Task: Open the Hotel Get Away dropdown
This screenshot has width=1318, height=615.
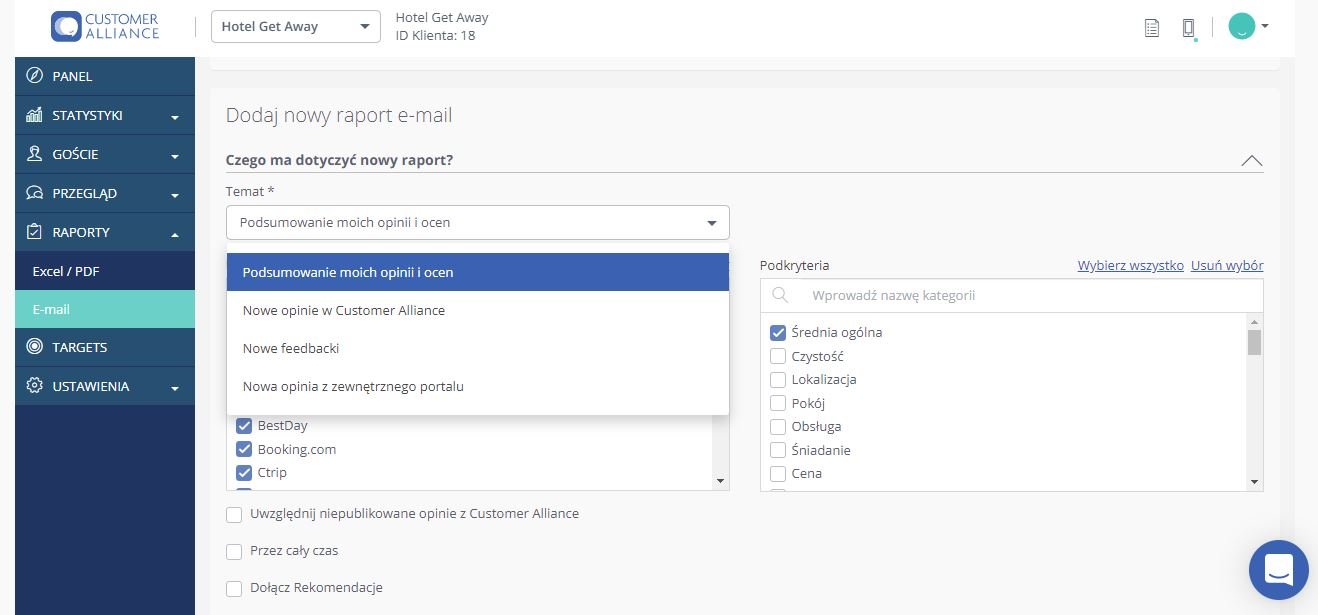Action: (296, 27)
